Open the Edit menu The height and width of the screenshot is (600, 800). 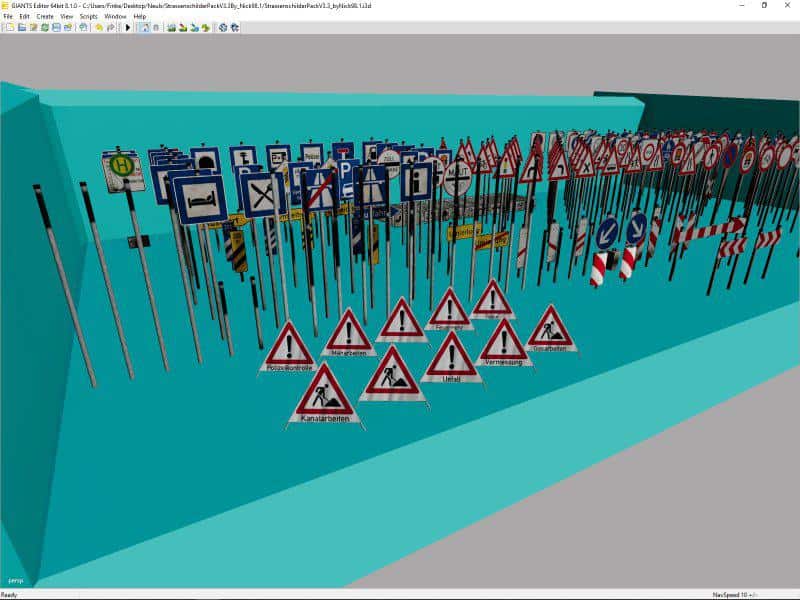click(24, 17)
